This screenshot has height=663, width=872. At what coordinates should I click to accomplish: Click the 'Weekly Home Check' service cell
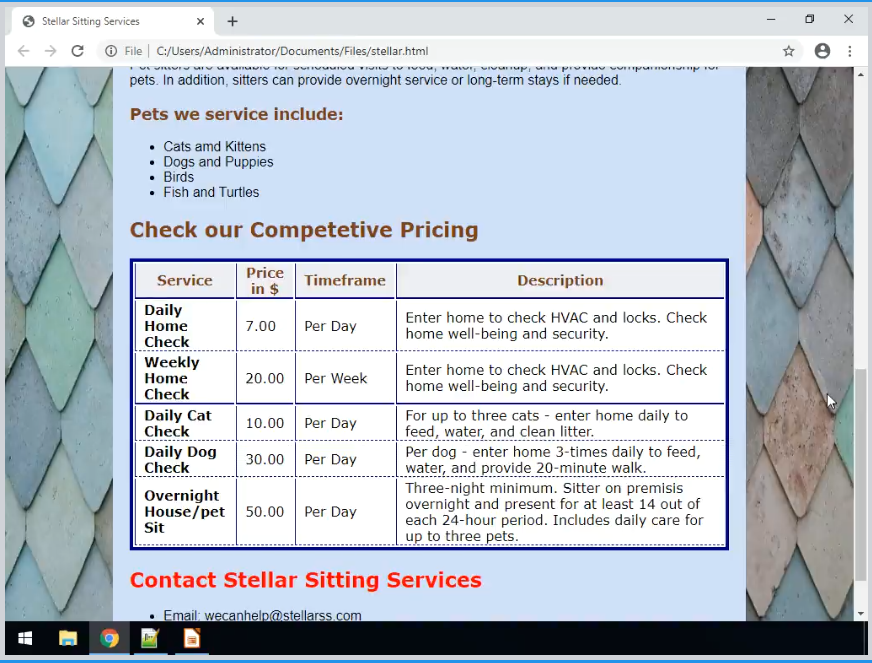coord(185,378)
